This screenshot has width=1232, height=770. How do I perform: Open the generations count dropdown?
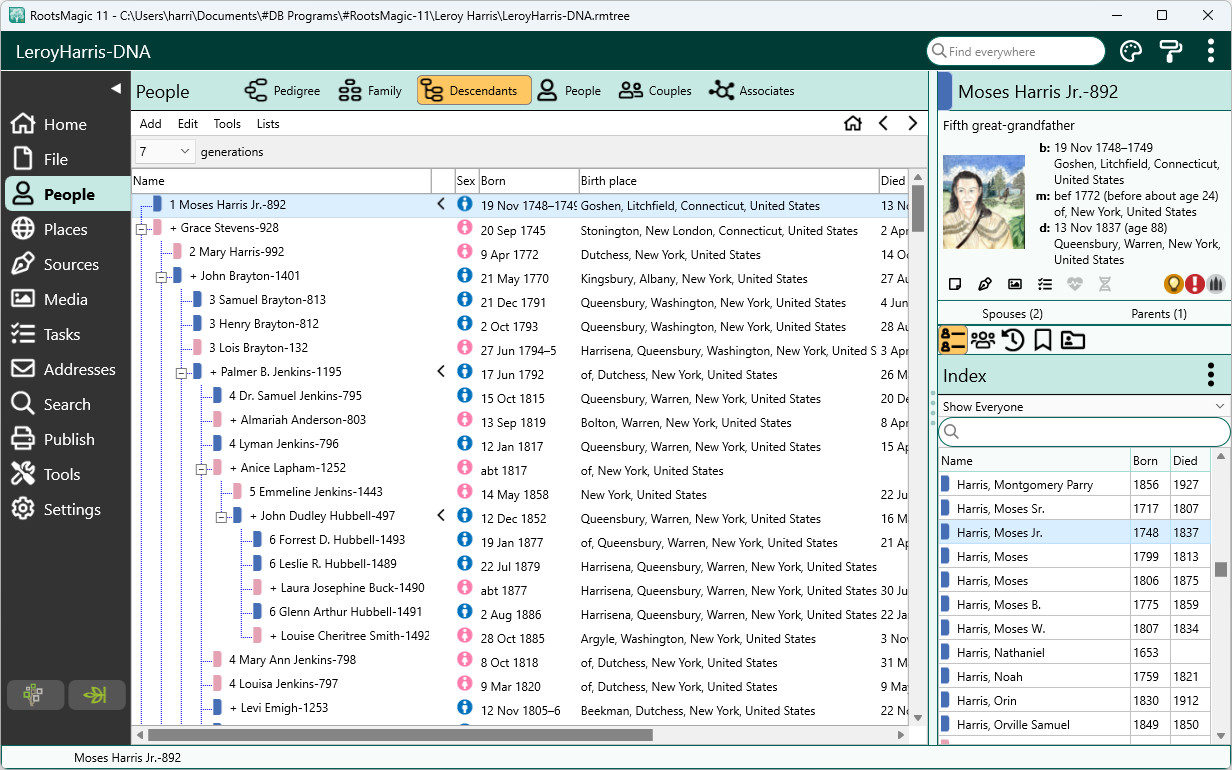click(165, 152)
